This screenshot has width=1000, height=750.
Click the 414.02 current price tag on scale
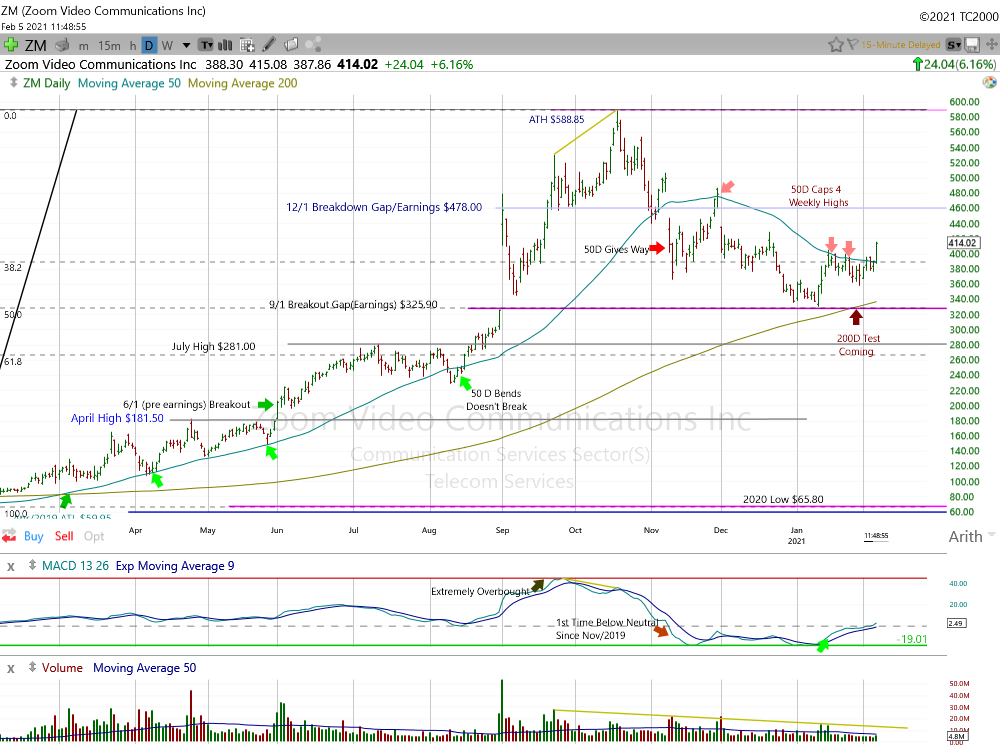pyautogui.click(x=962, y=242)
